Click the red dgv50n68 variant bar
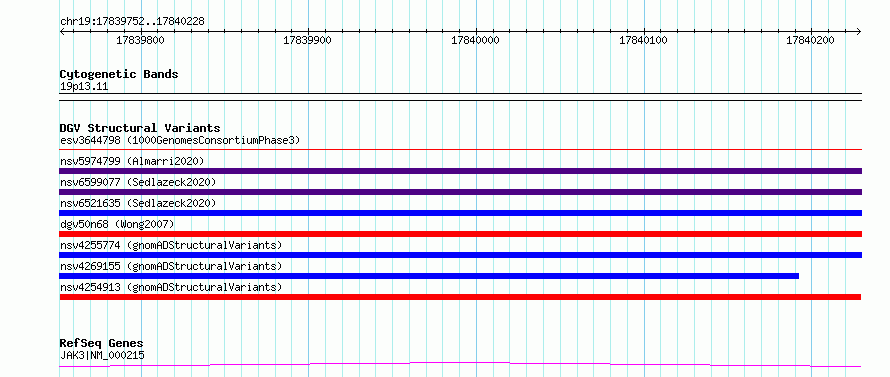The image size is (890, 377). [x=460, y=234]
